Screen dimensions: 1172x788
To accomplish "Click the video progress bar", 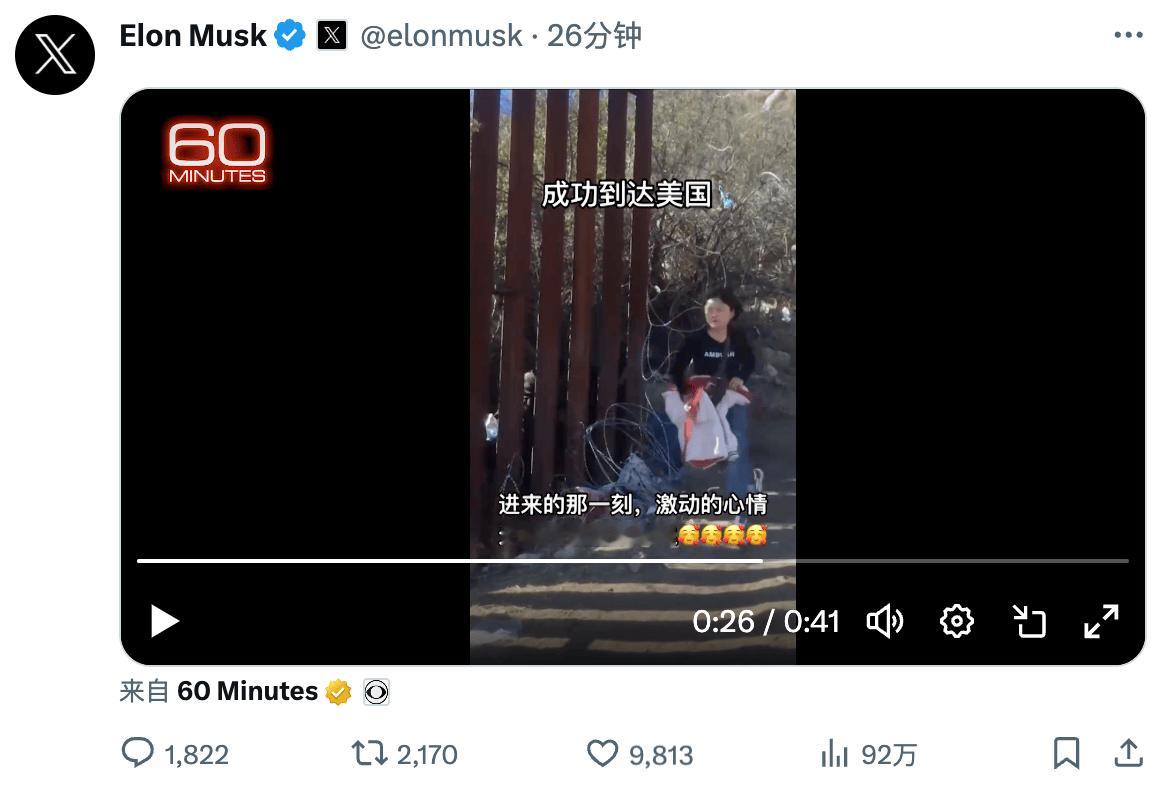I will [632, 560].
